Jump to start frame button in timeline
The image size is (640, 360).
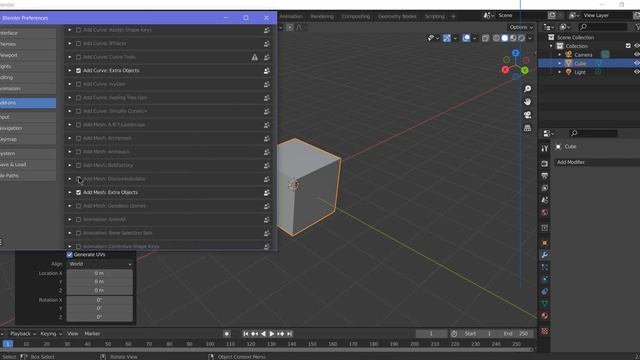tap(245, 334)
